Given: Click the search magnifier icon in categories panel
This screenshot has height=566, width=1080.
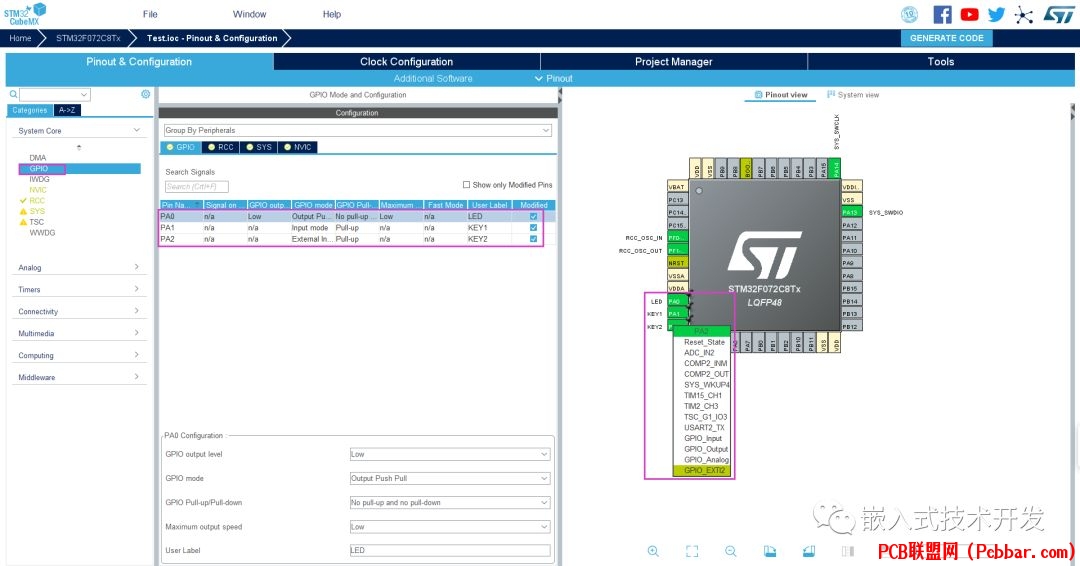Looking at the screenshot, I should point(13,94).
